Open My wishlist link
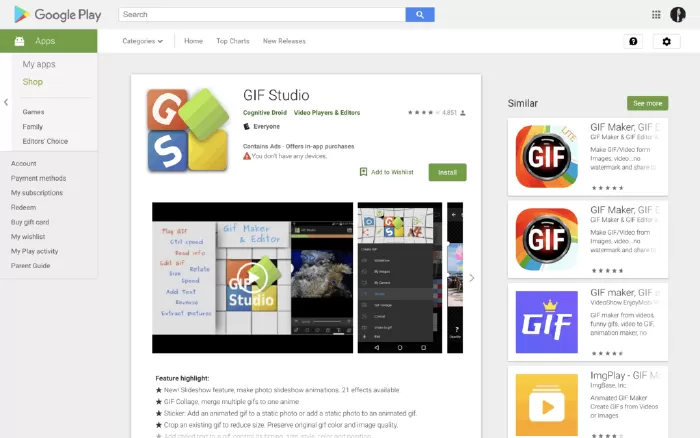 click(28, 237)
